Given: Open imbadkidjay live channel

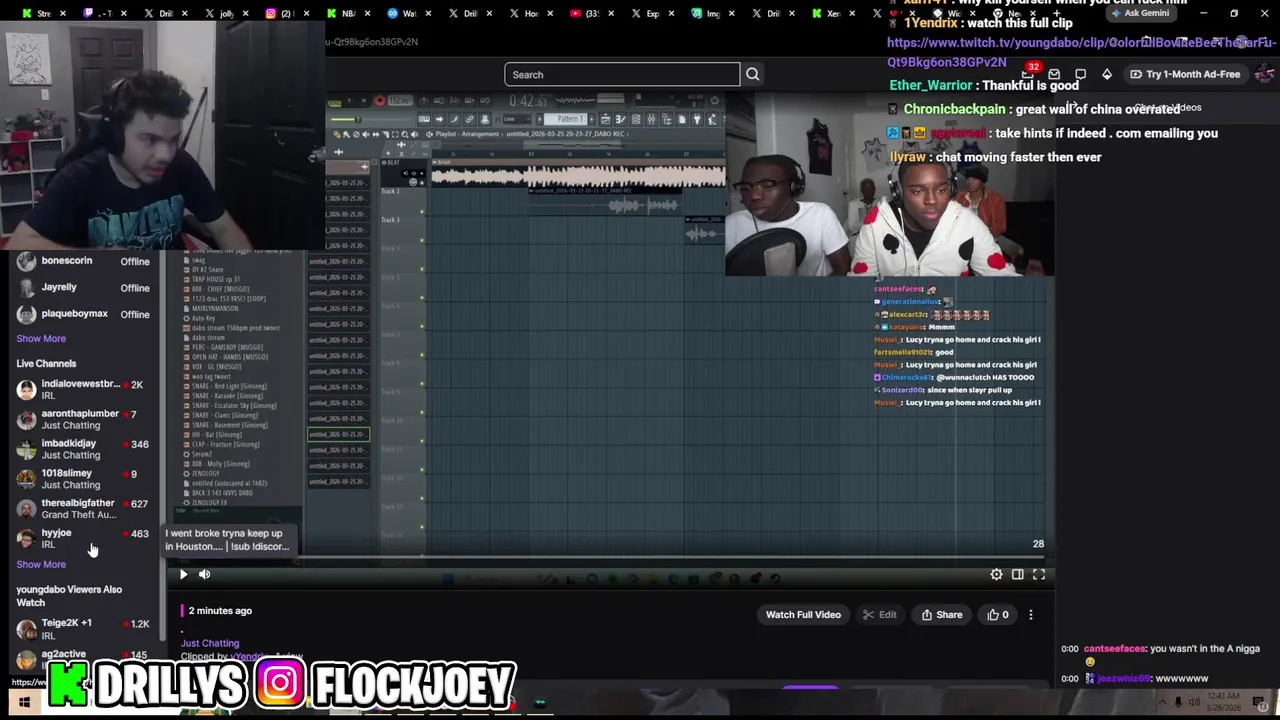Looking at the screenshot, I should click(x=83, y=449).
